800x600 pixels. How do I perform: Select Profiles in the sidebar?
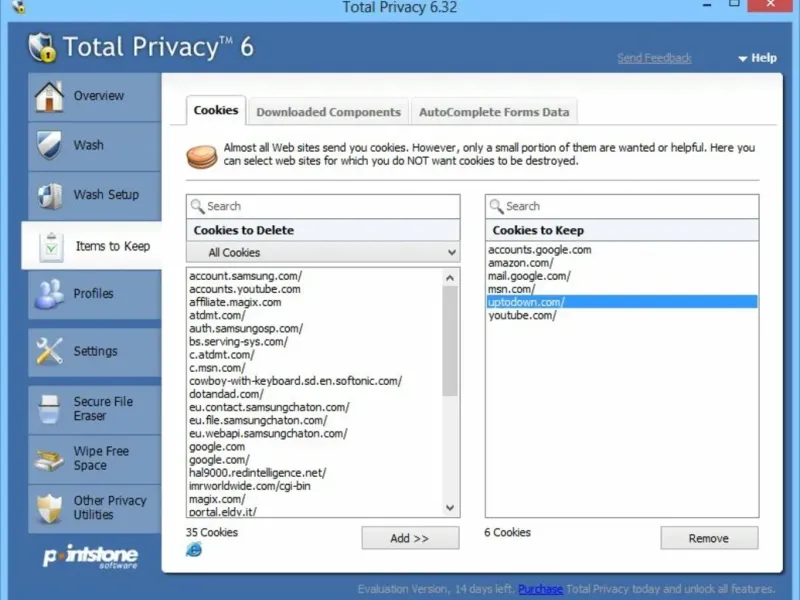(x=95, y=294)
